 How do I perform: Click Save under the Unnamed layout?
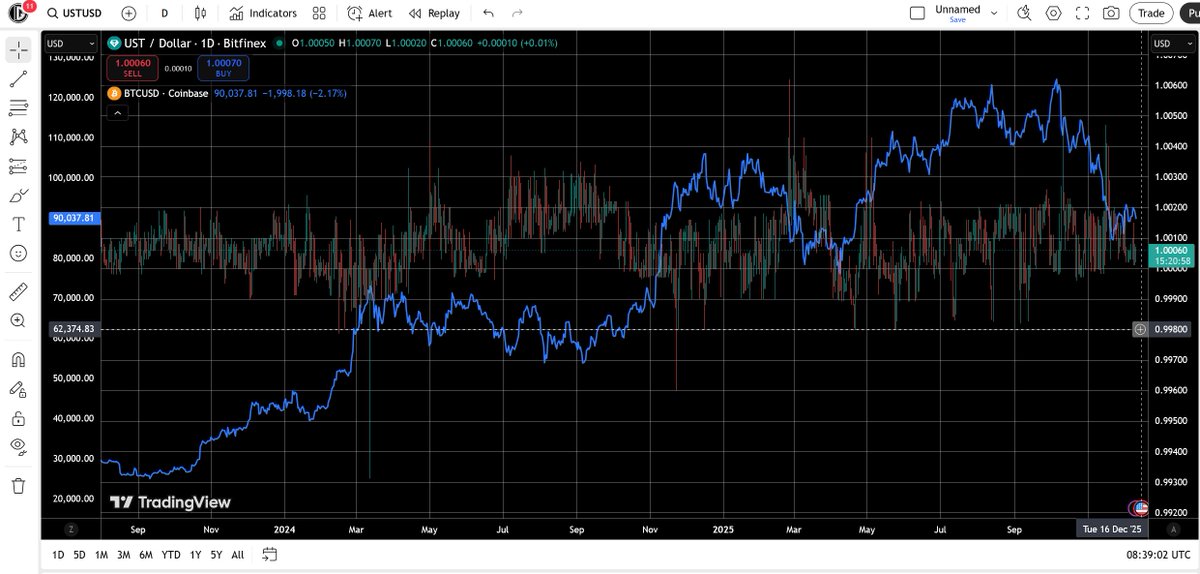(x=958, y=20)
